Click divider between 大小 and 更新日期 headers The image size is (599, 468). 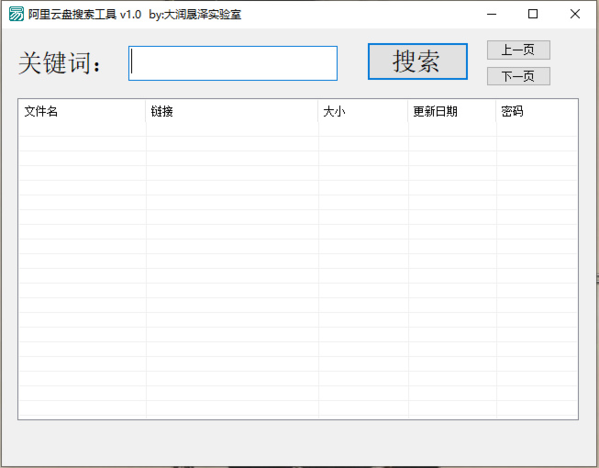(408, 112)
